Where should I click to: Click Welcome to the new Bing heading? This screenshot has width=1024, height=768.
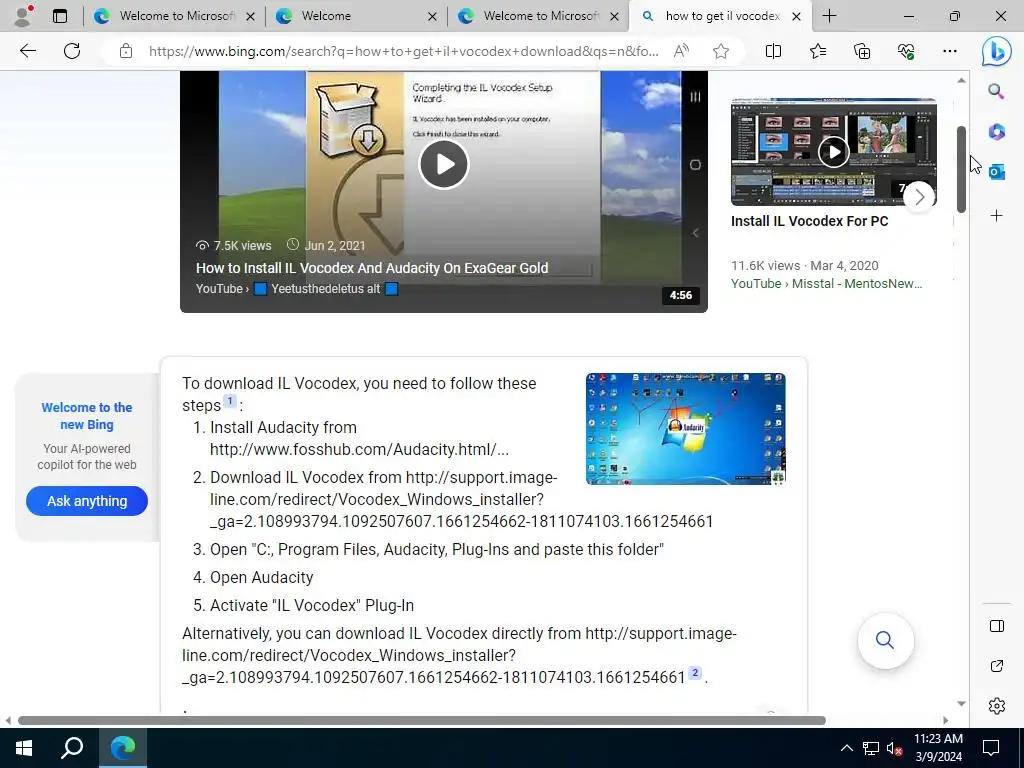87,416
